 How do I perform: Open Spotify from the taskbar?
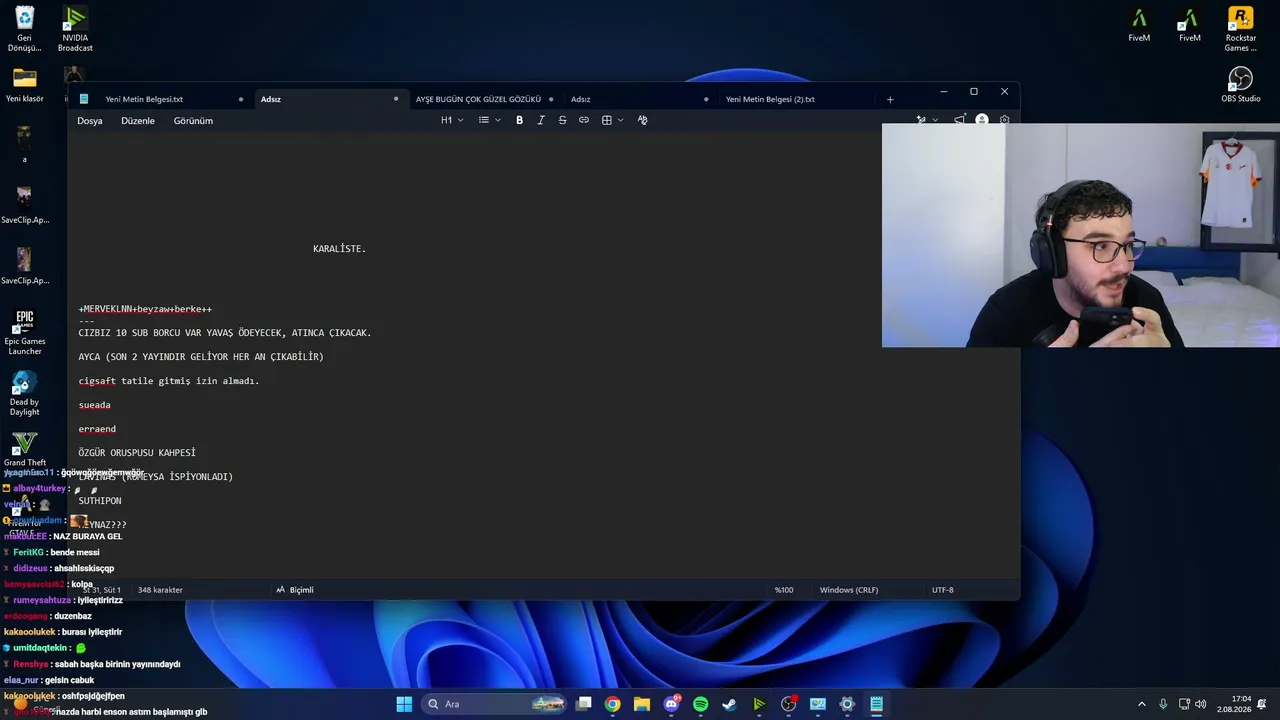(x=700, y=704)
